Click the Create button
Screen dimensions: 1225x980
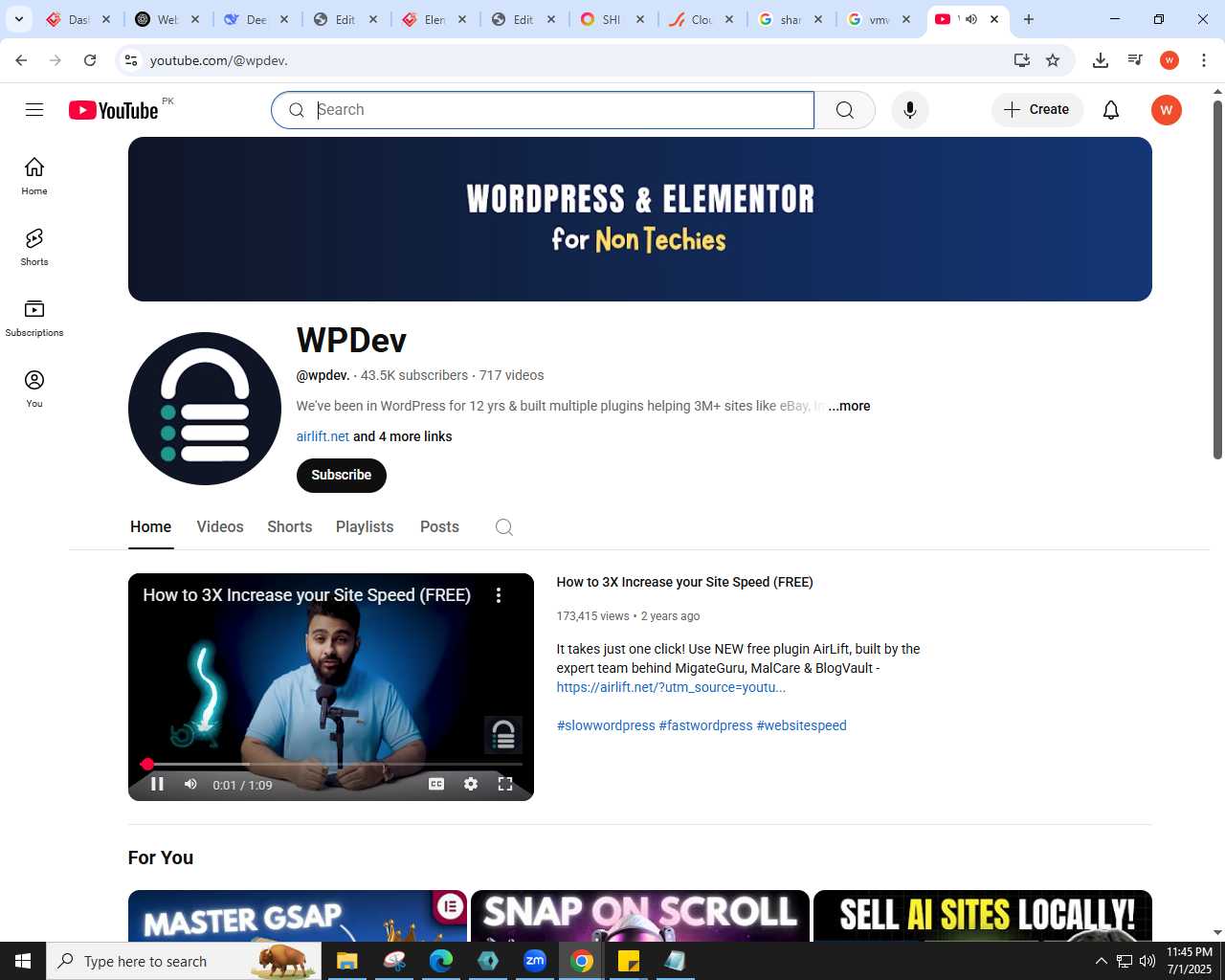click(x=1037, y=110)
